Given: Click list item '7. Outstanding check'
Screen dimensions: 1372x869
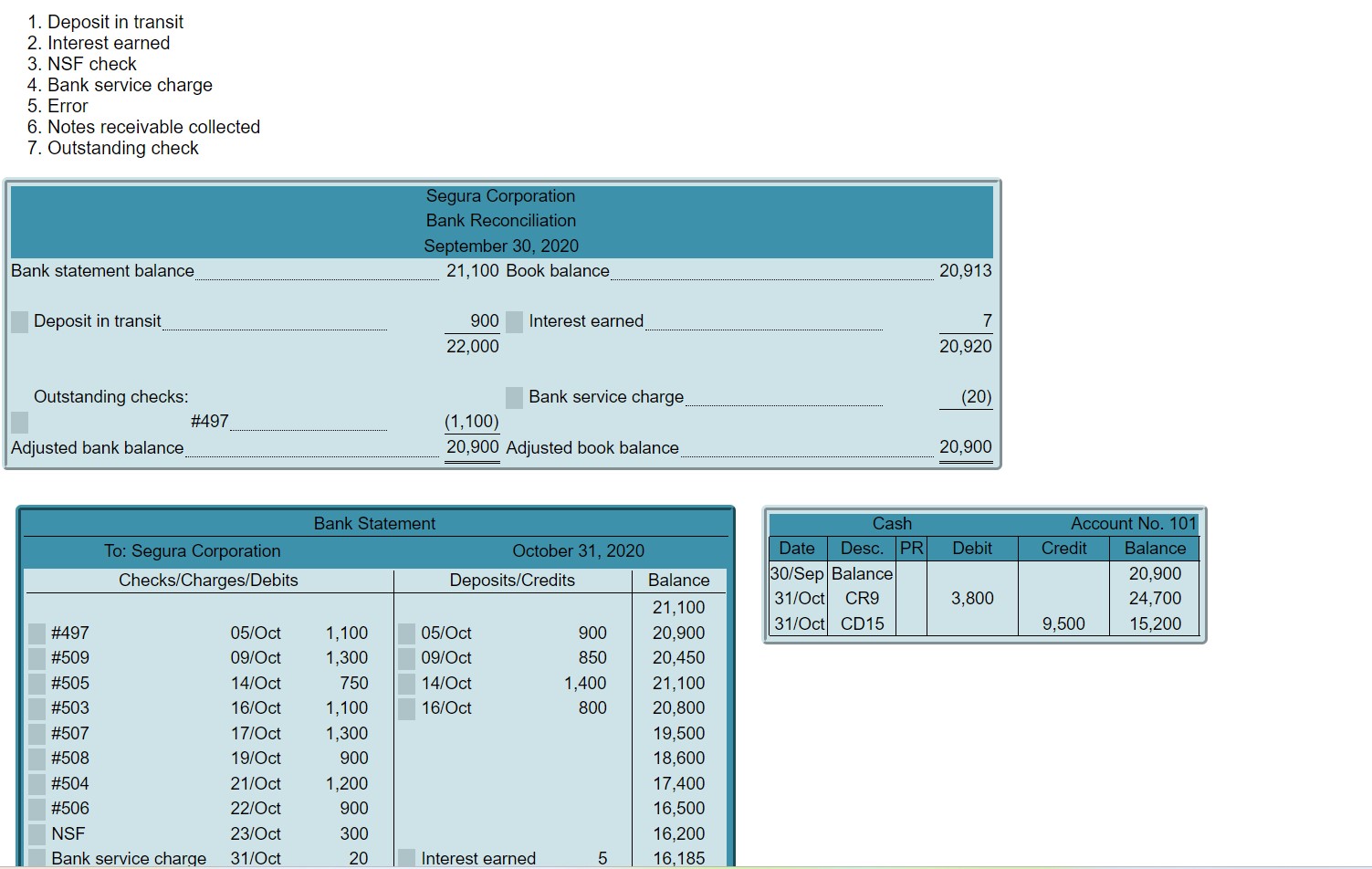Looking at the screenshot, I should (113, 148).
